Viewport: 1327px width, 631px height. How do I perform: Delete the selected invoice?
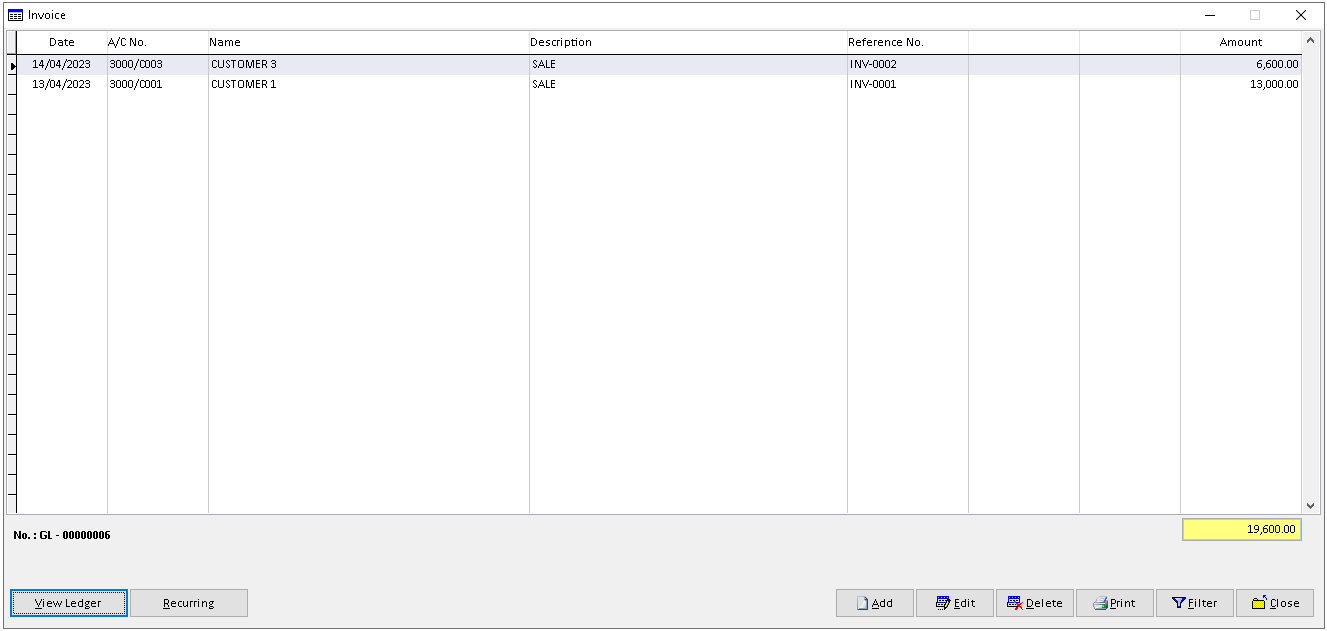point(1035,603)
